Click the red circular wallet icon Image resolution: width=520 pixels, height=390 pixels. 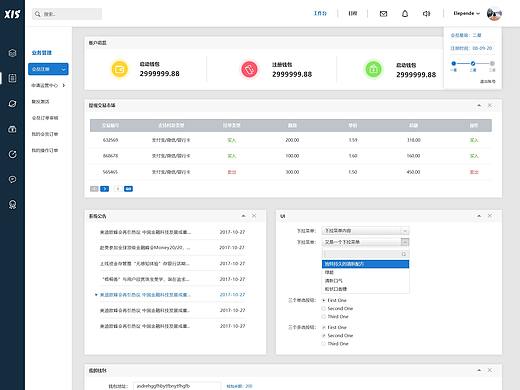pyautogui.click(x=249, y=69)
